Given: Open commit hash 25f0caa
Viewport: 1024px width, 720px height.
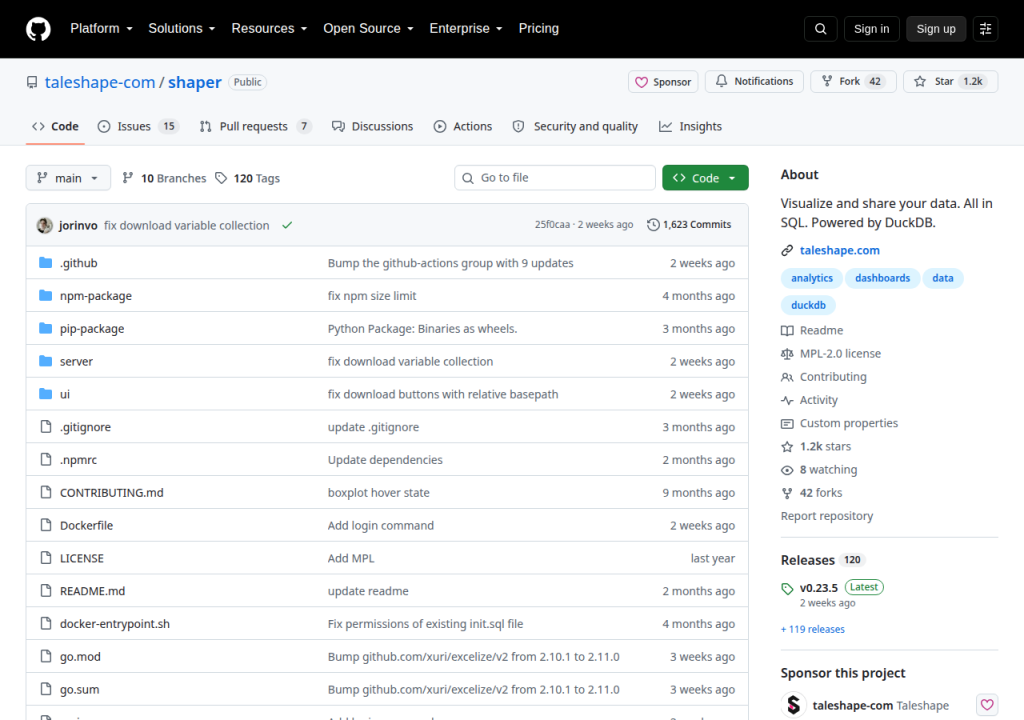Looking at the screenshot, I should tap(552, 225).
